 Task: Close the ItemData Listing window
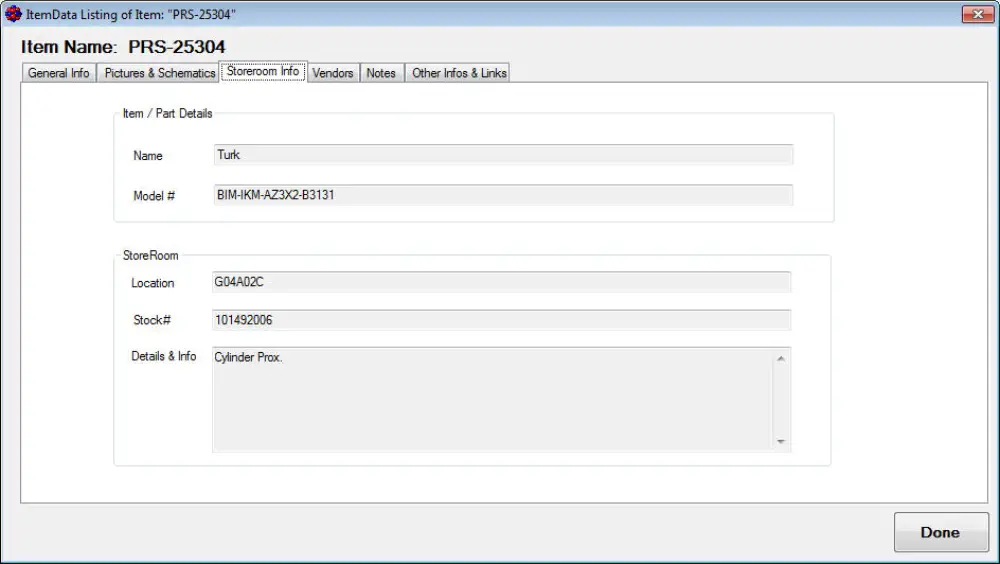point(976,14)
